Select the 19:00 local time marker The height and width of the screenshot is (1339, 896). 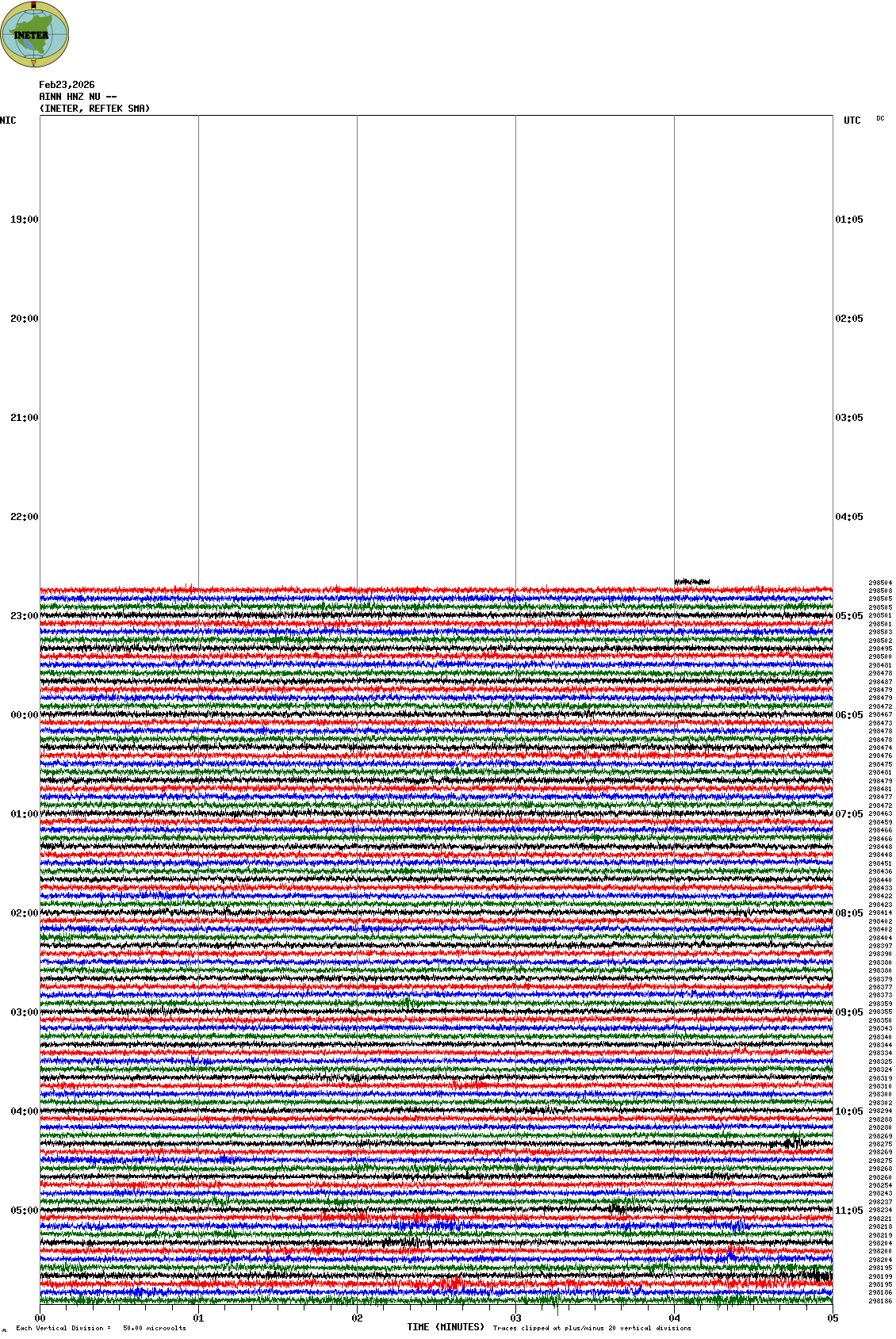(24, 220)
